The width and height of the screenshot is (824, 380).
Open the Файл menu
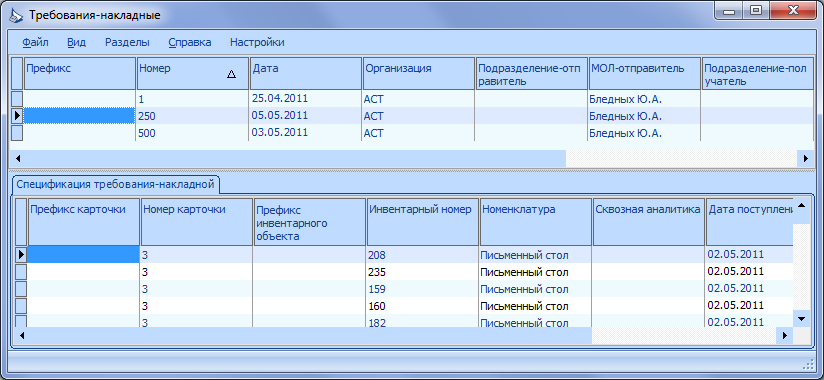pyautogui.click(x=36, y=43)
